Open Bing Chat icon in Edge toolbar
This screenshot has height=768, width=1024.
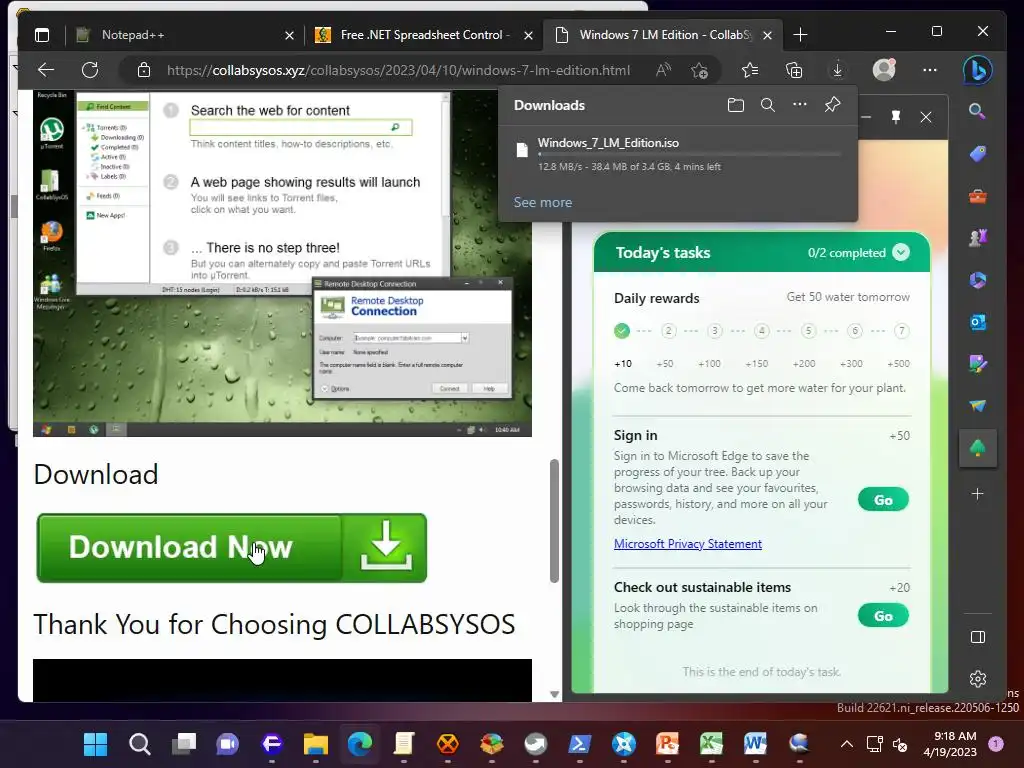[x=978, y=70]
